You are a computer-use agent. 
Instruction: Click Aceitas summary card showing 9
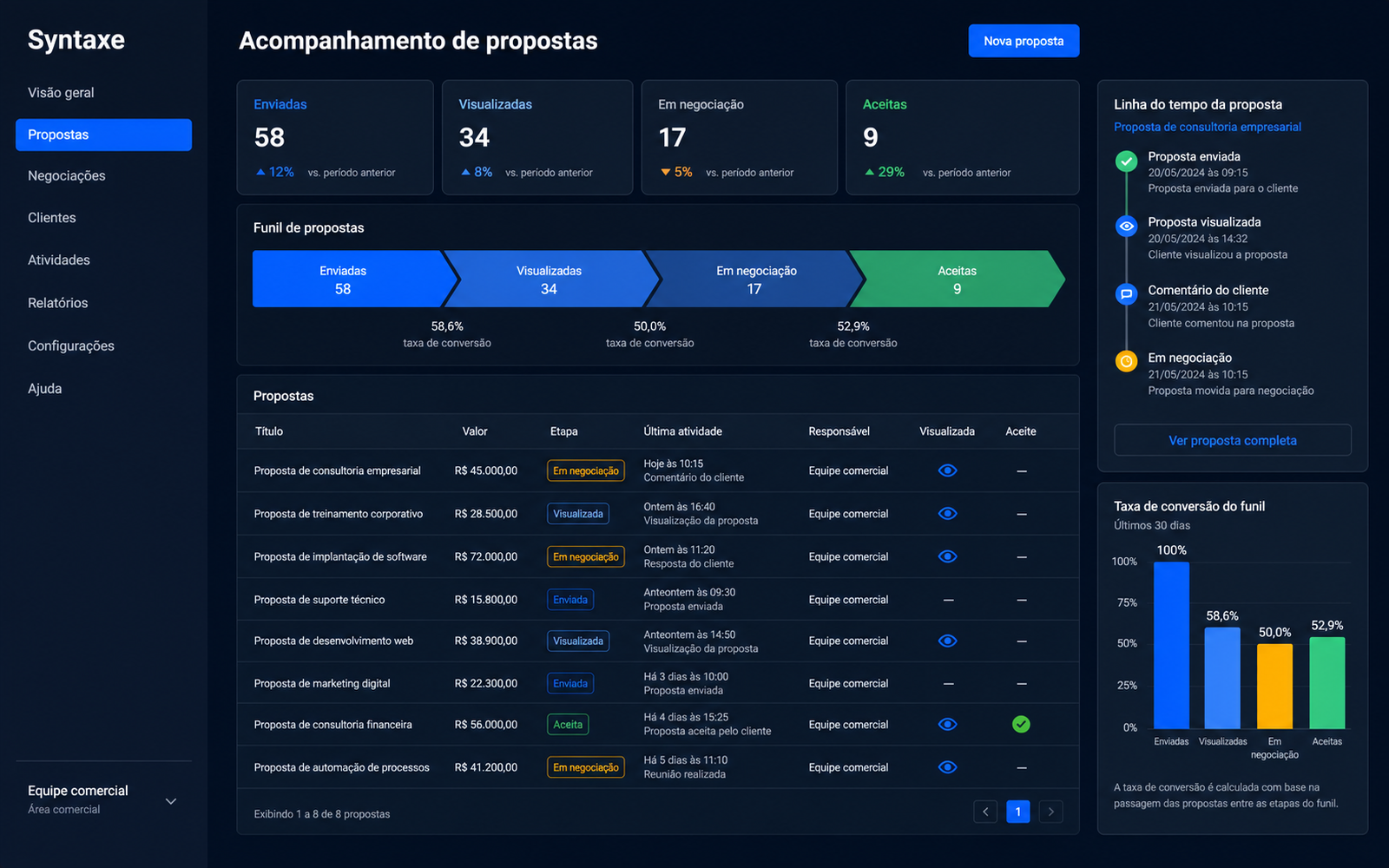pyautogui.click(x=963, y=137)
